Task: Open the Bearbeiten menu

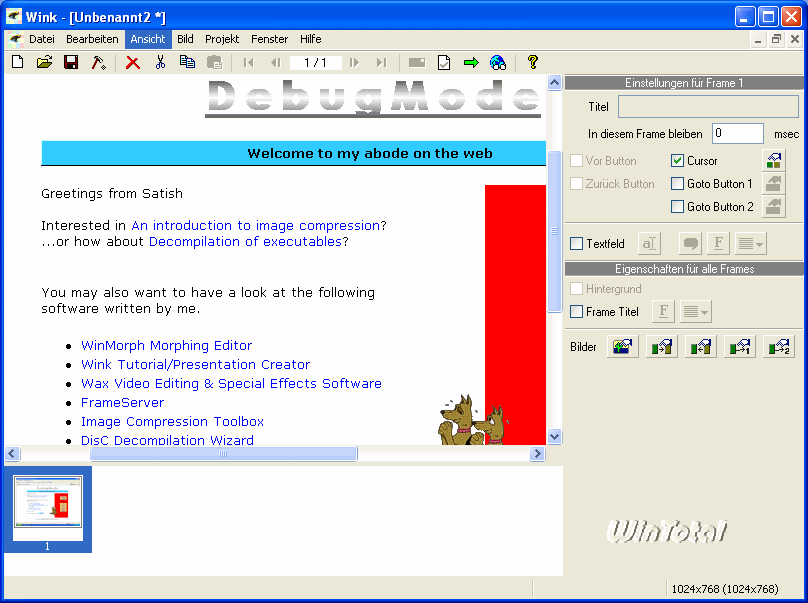Action: point(92,39)
